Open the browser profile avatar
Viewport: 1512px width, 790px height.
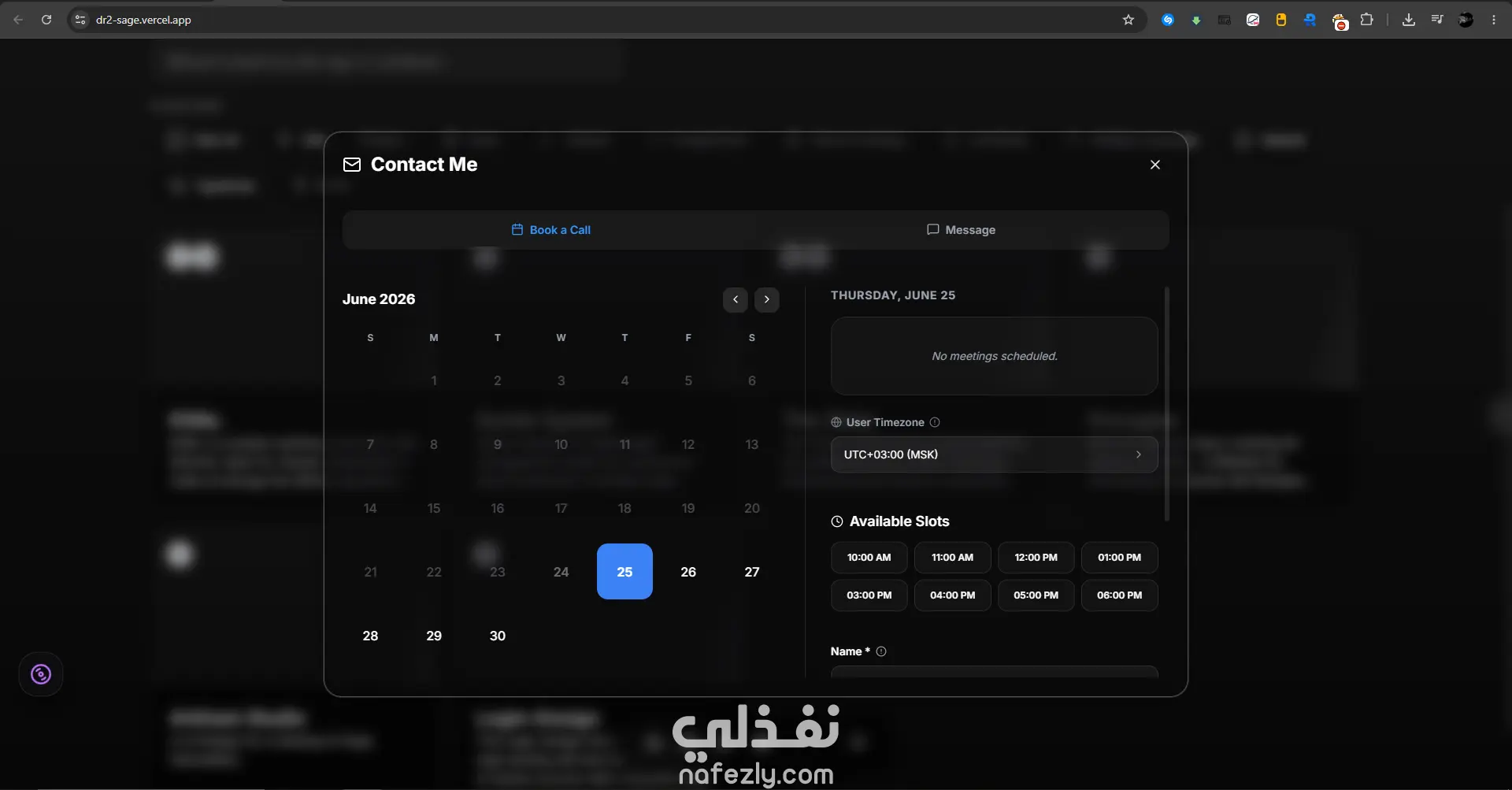click(1466, 20)
